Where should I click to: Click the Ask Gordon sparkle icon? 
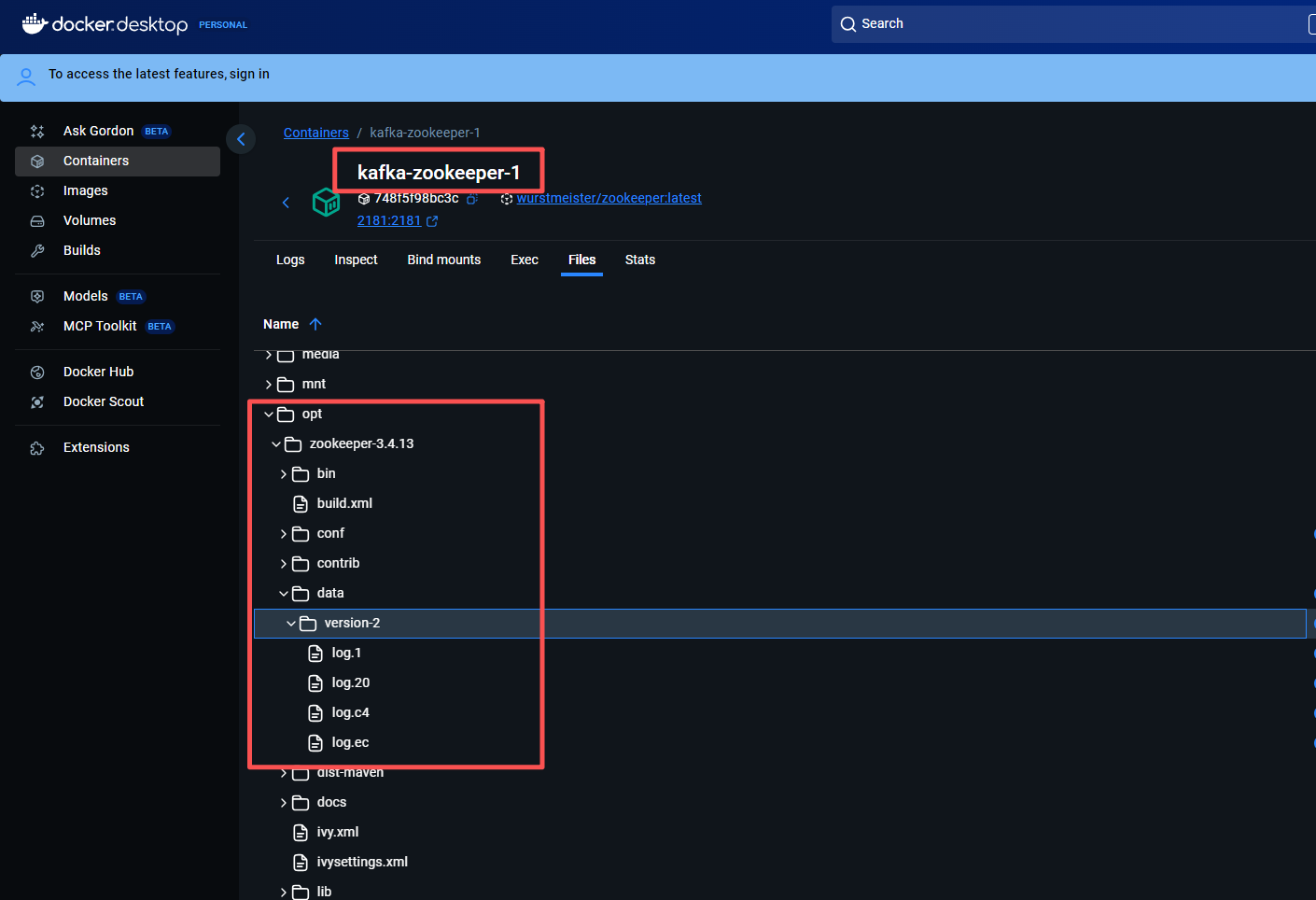point(37,132)
